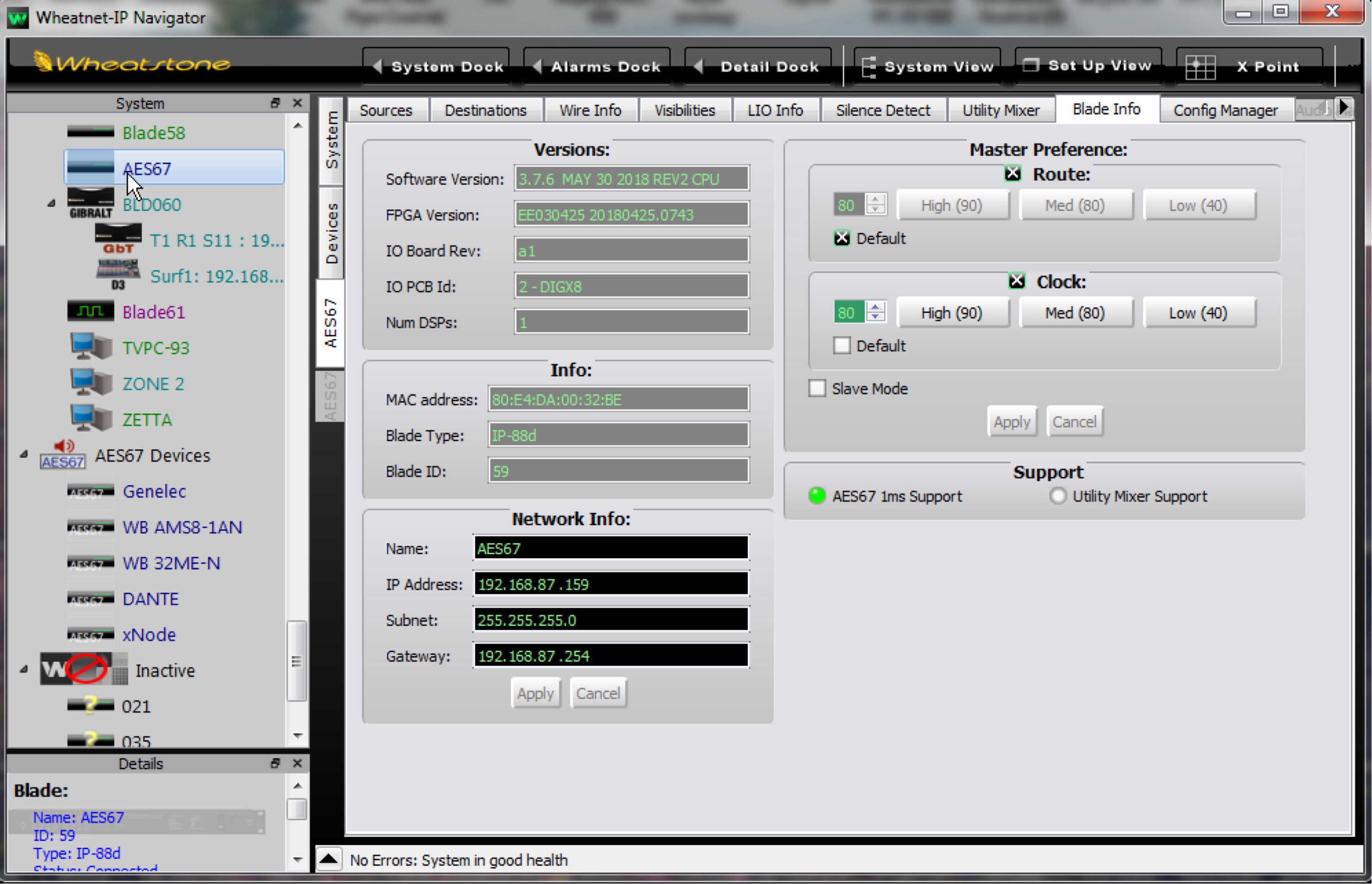Screen dimensions: 1372x884
Task: Select the Blade61 waveform icon
Action: (91, 311)
